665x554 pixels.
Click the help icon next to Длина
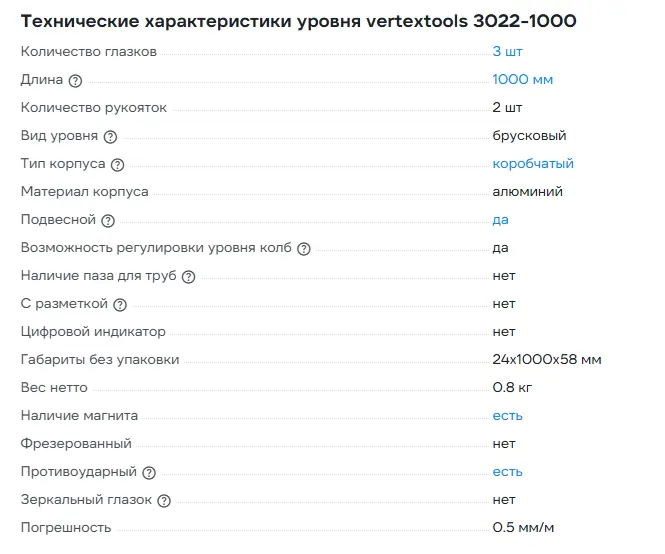75,80
